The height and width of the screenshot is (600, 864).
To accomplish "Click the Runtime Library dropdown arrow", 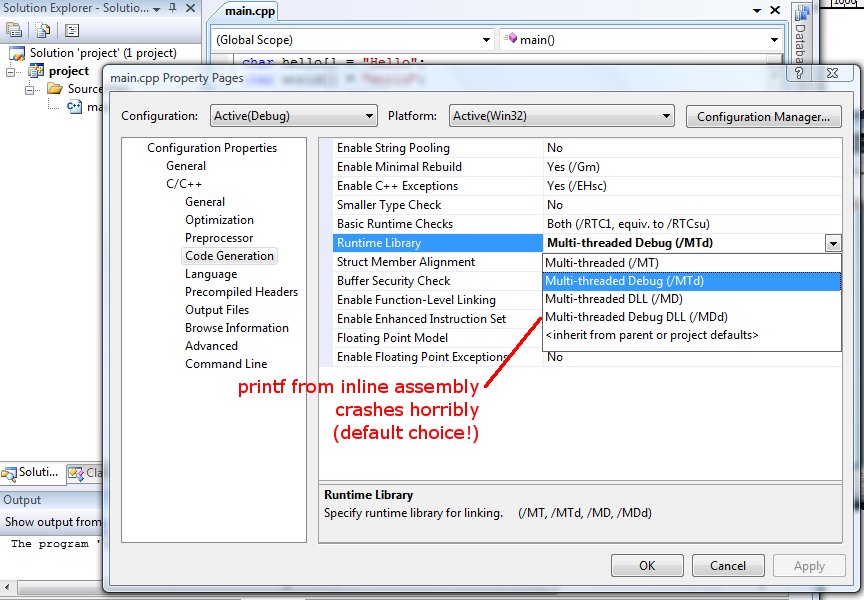I will [x=833, y=243].
